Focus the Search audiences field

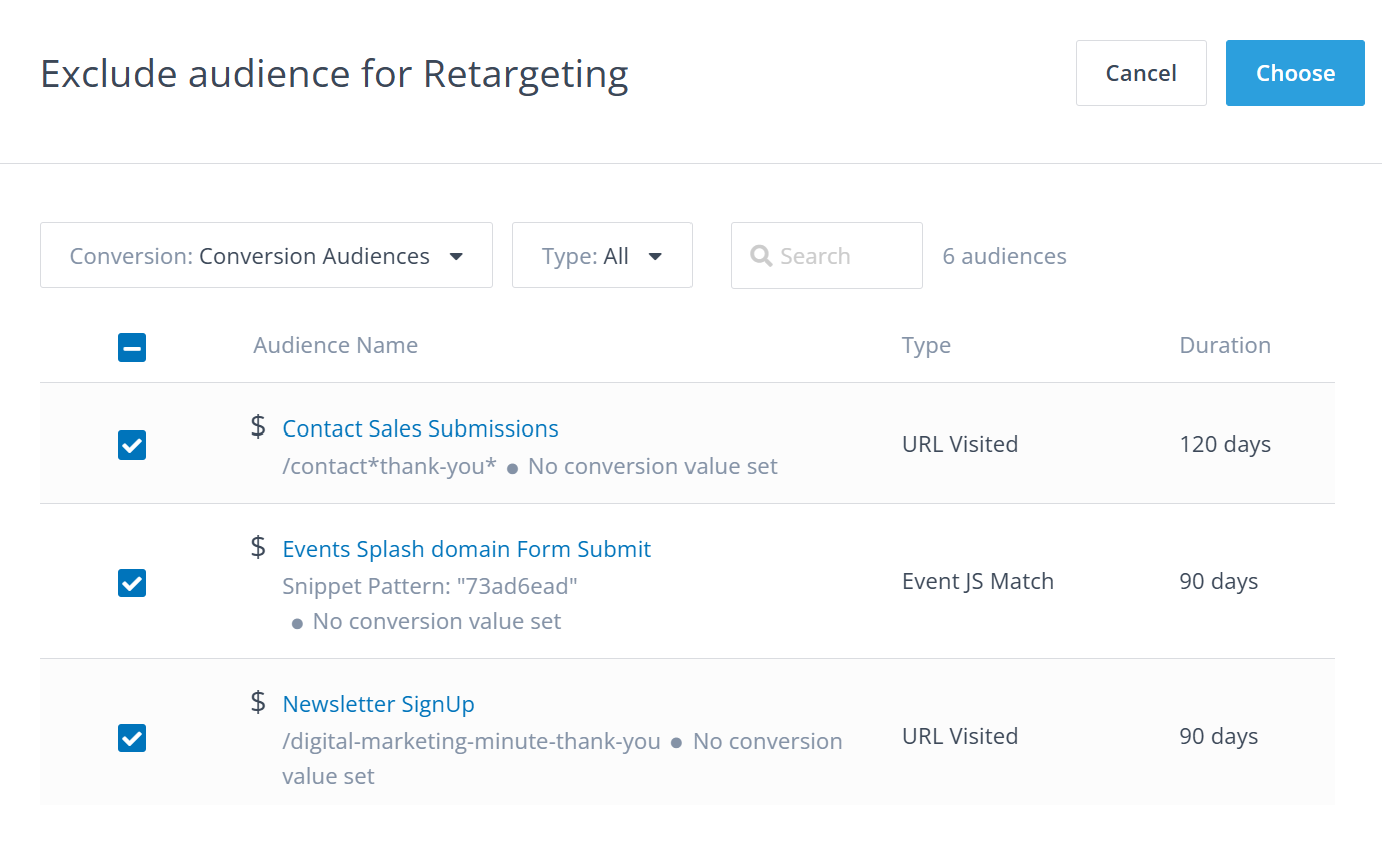pyautogui.click(x=826, y=255)
